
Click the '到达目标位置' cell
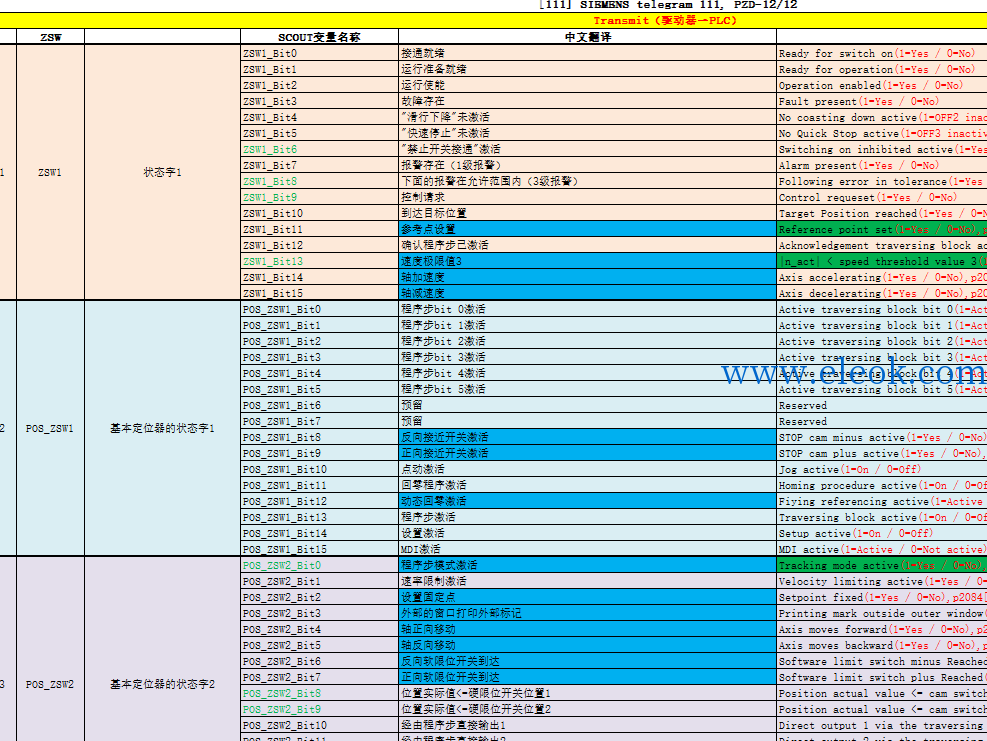[587, 213]
